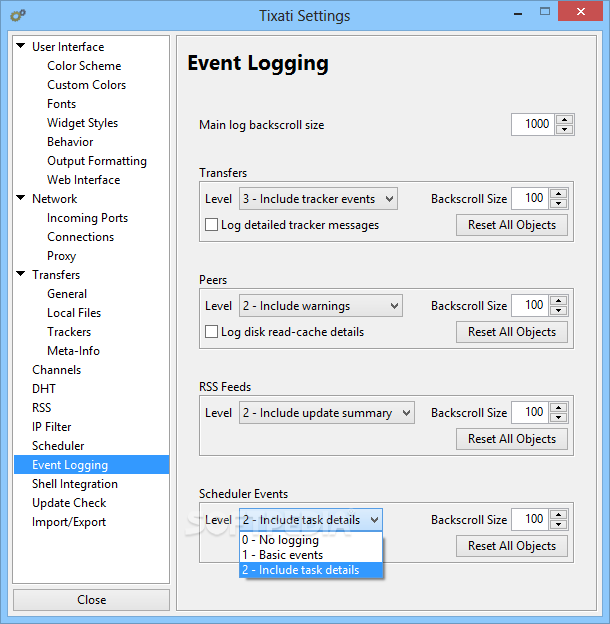Click the Transfers Backscroll Size field

tap(530, 198)
